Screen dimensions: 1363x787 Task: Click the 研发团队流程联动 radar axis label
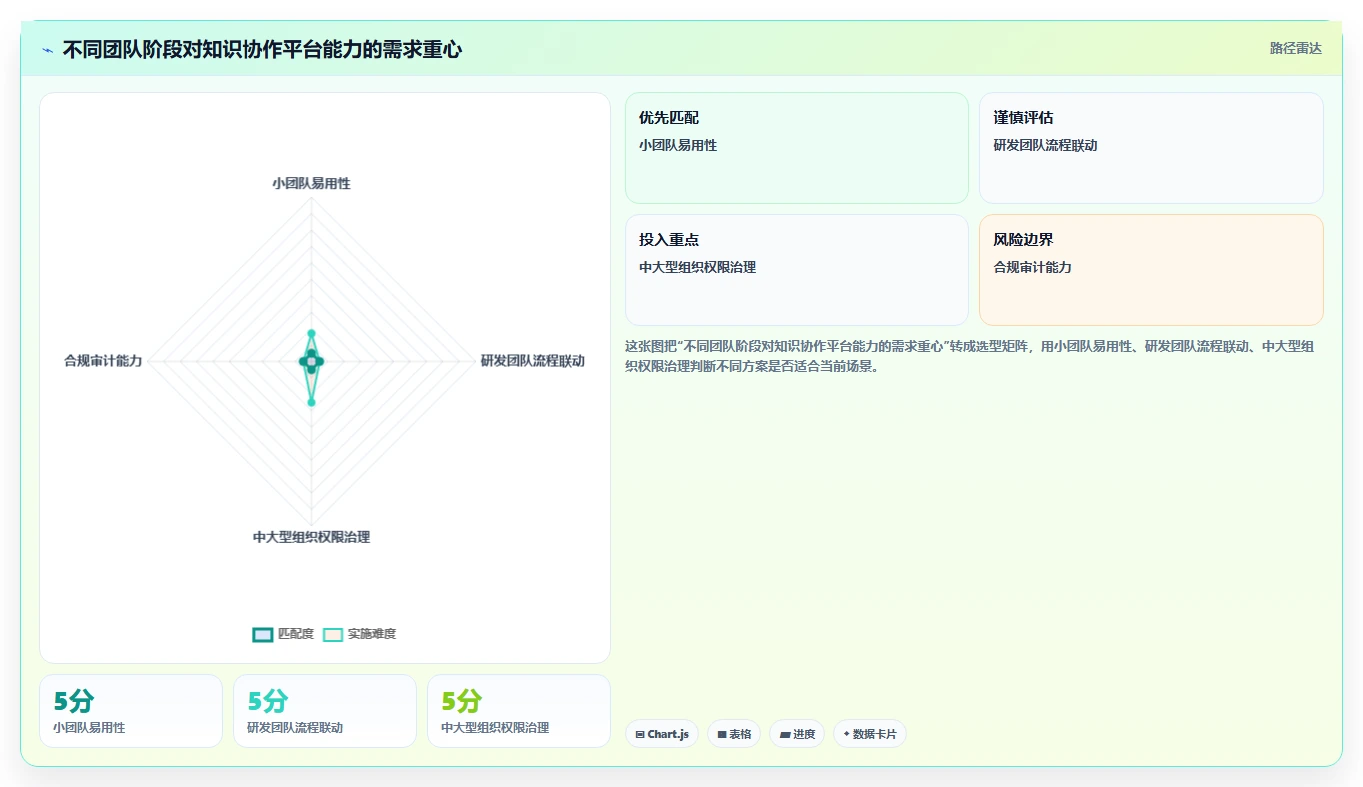(x=532, y=361)
